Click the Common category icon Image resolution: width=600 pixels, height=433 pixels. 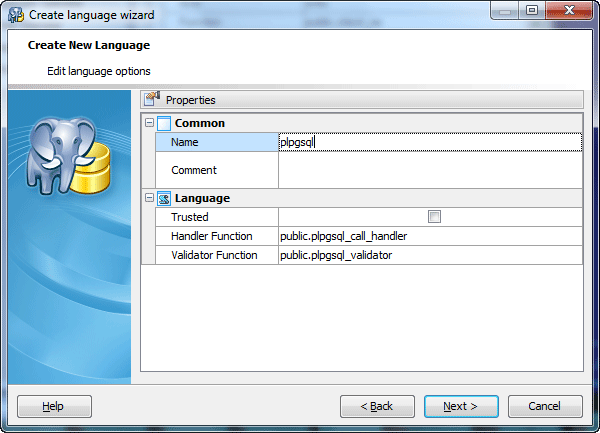[164, 123]
